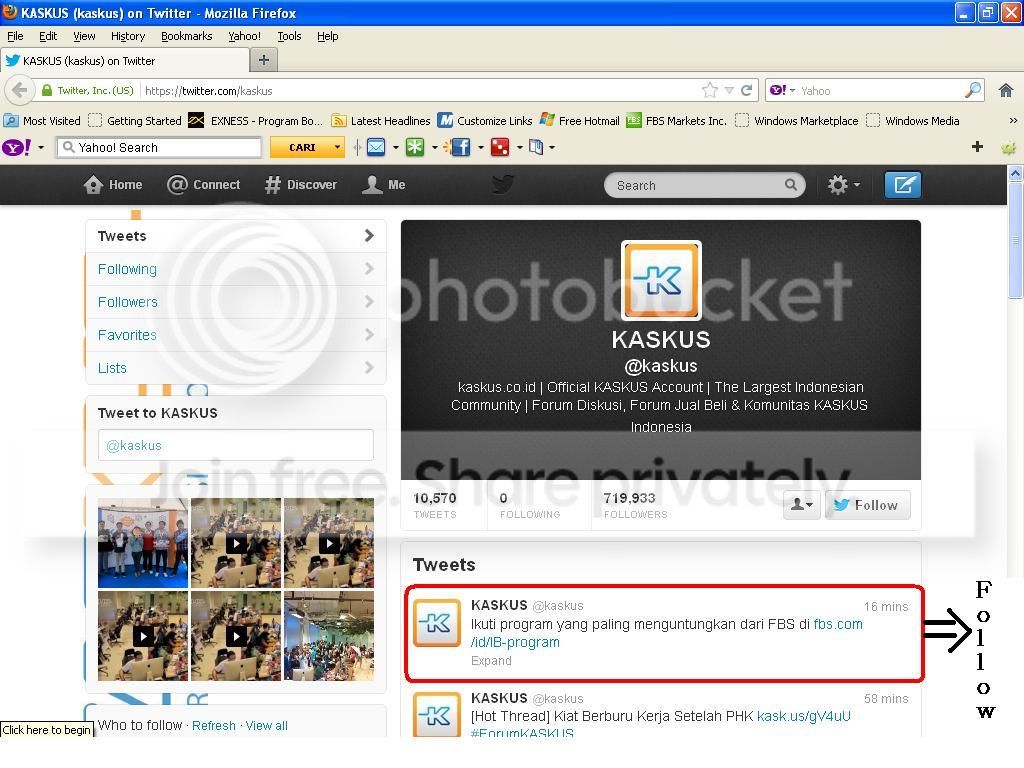Image resolution: width=1024 pixels, height=768 pixels.
Task: Click the Yahoo toolbar add plus icon
Action: (977, 147)
